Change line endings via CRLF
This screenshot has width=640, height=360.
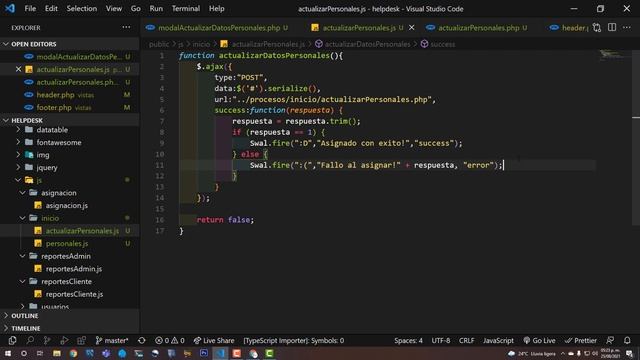click(x=467, y=340)
